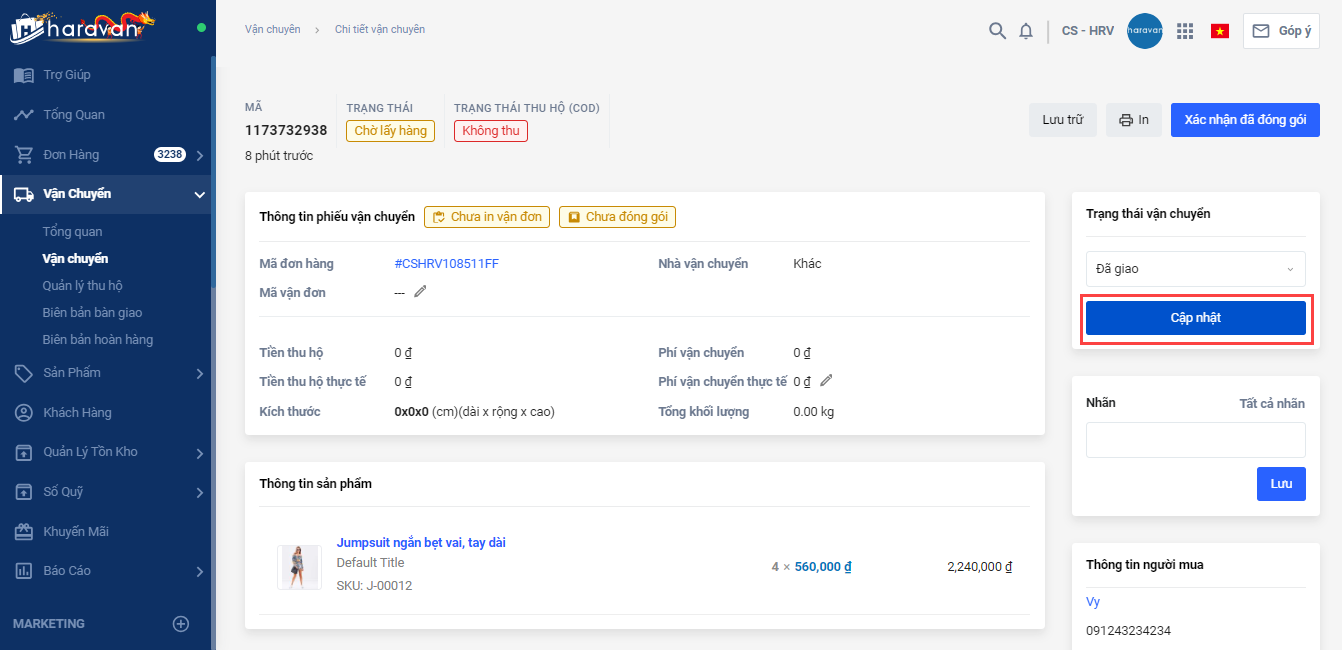
Task: Open the apps grid icon
Action: pyautogui.click(x=1185, y=31)
